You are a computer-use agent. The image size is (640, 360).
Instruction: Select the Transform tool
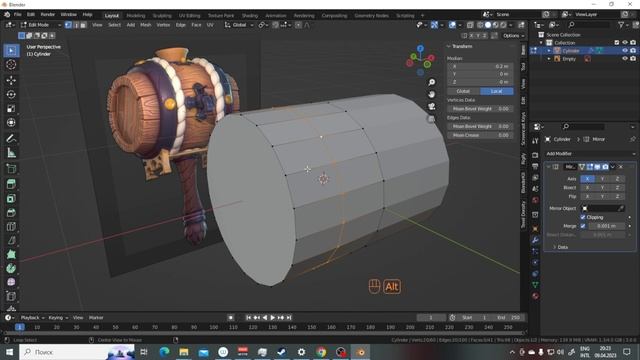[x=11, y=122]
